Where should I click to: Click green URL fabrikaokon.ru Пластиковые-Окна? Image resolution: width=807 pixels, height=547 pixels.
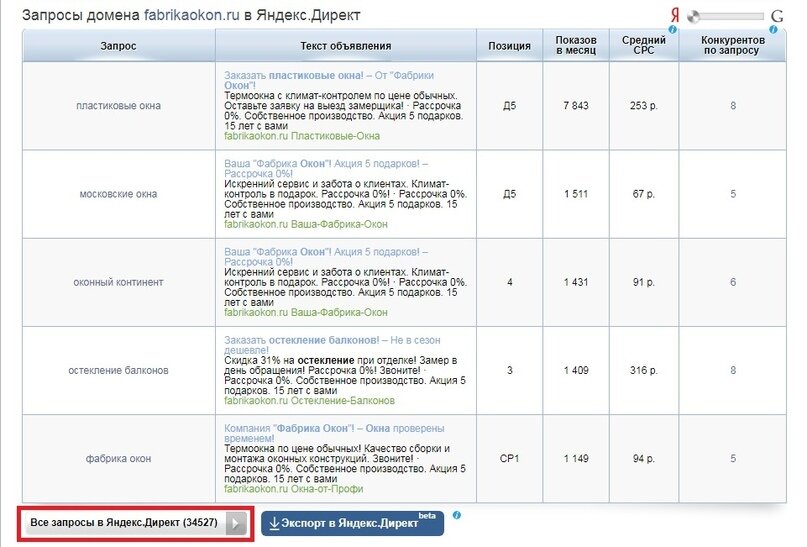point(302,136)
